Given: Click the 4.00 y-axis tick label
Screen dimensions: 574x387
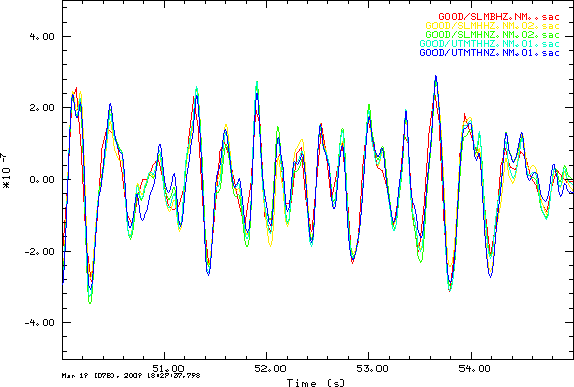Looking at the screenshot, I should tap(42, 37).
